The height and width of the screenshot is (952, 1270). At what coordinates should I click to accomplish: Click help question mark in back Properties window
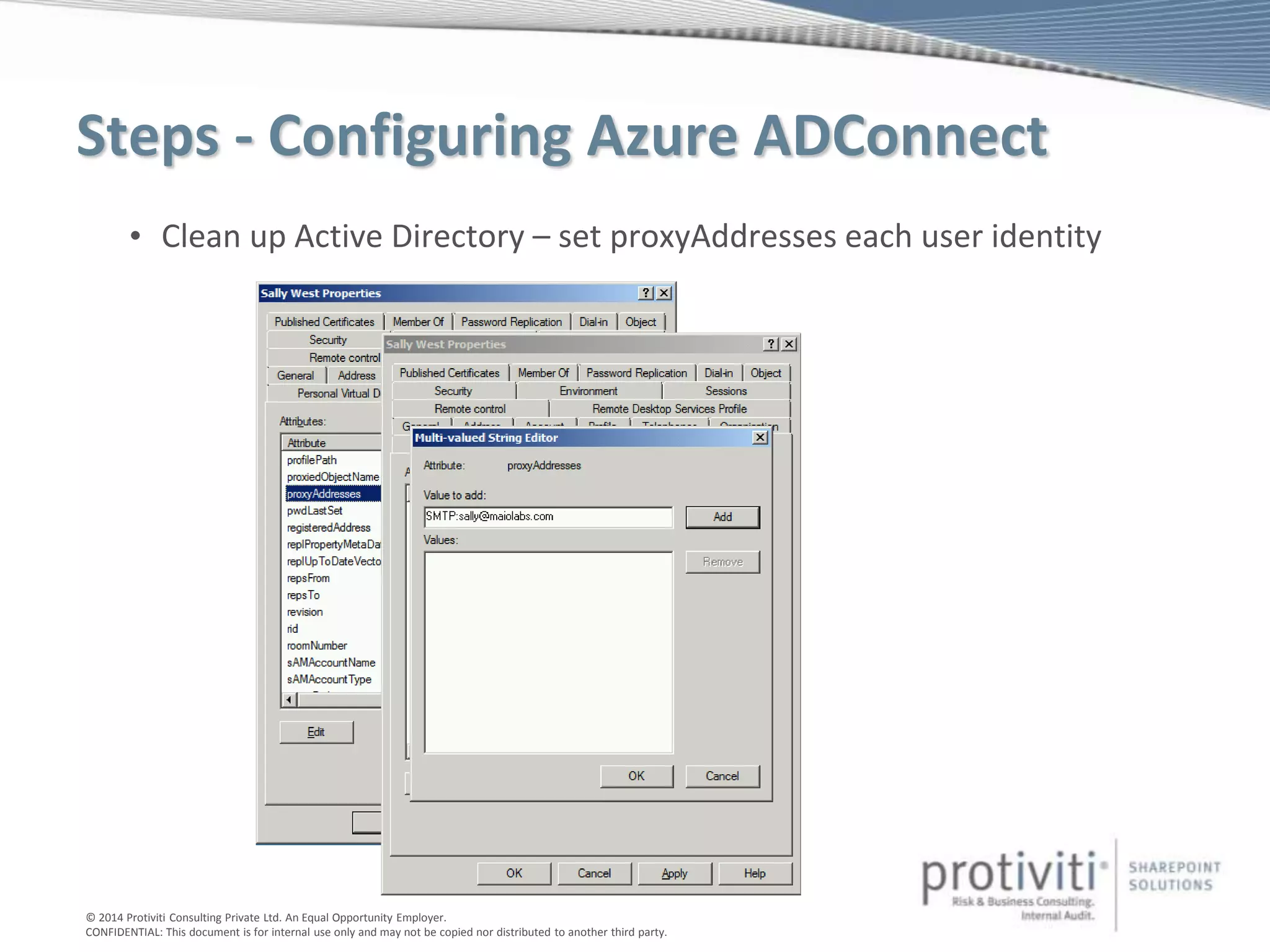[646, 293]
